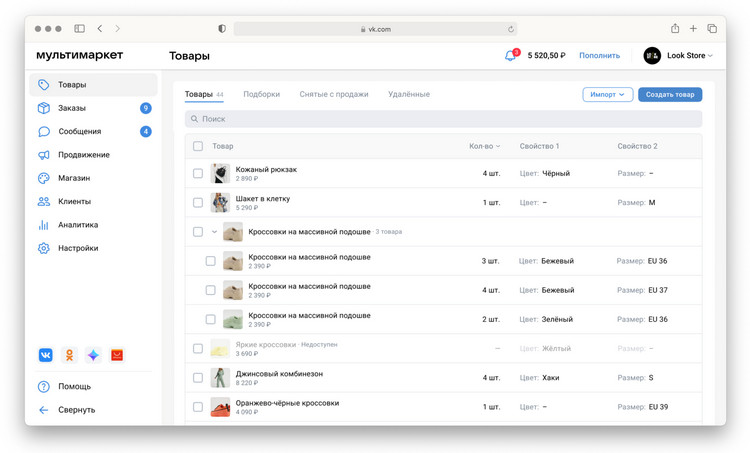
Task: Tick the Джинсовый комбинезон checkbox
Action: click(198, 378)
